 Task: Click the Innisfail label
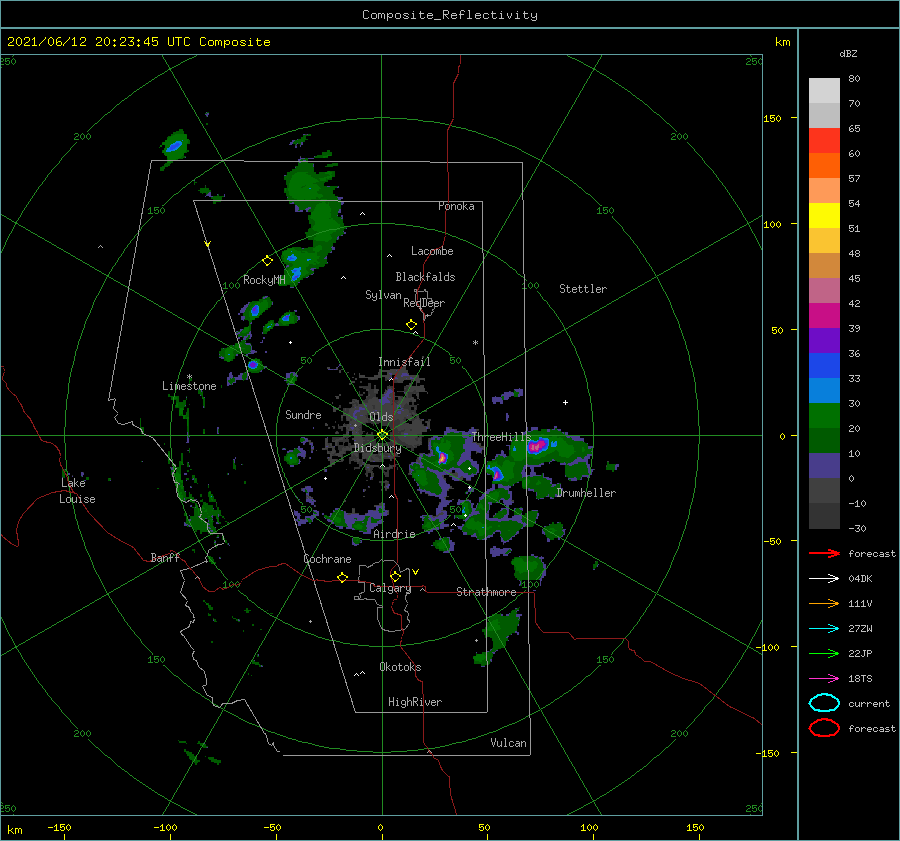404,362
